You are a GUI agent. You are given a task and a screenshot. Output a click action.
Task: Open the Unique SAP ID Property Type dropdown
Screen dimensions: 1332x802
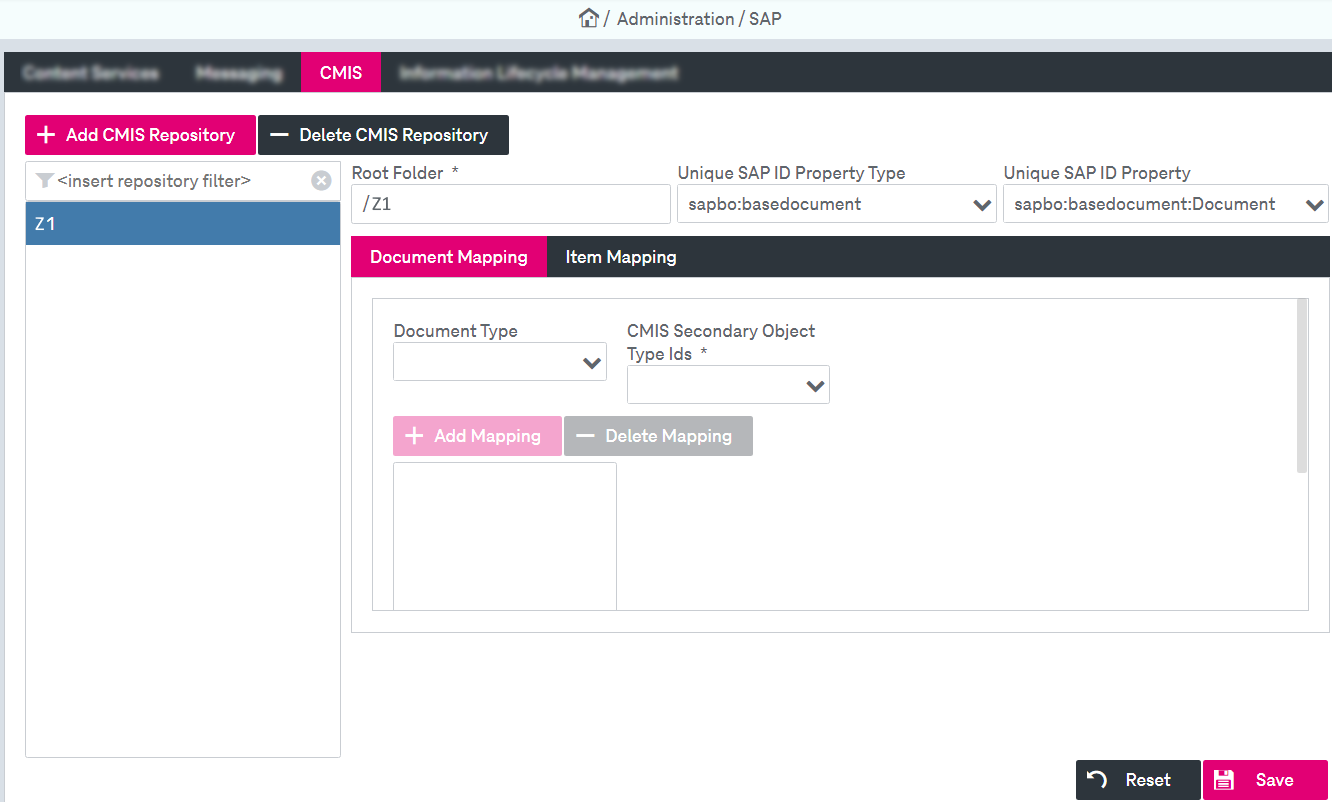[981, 203]
